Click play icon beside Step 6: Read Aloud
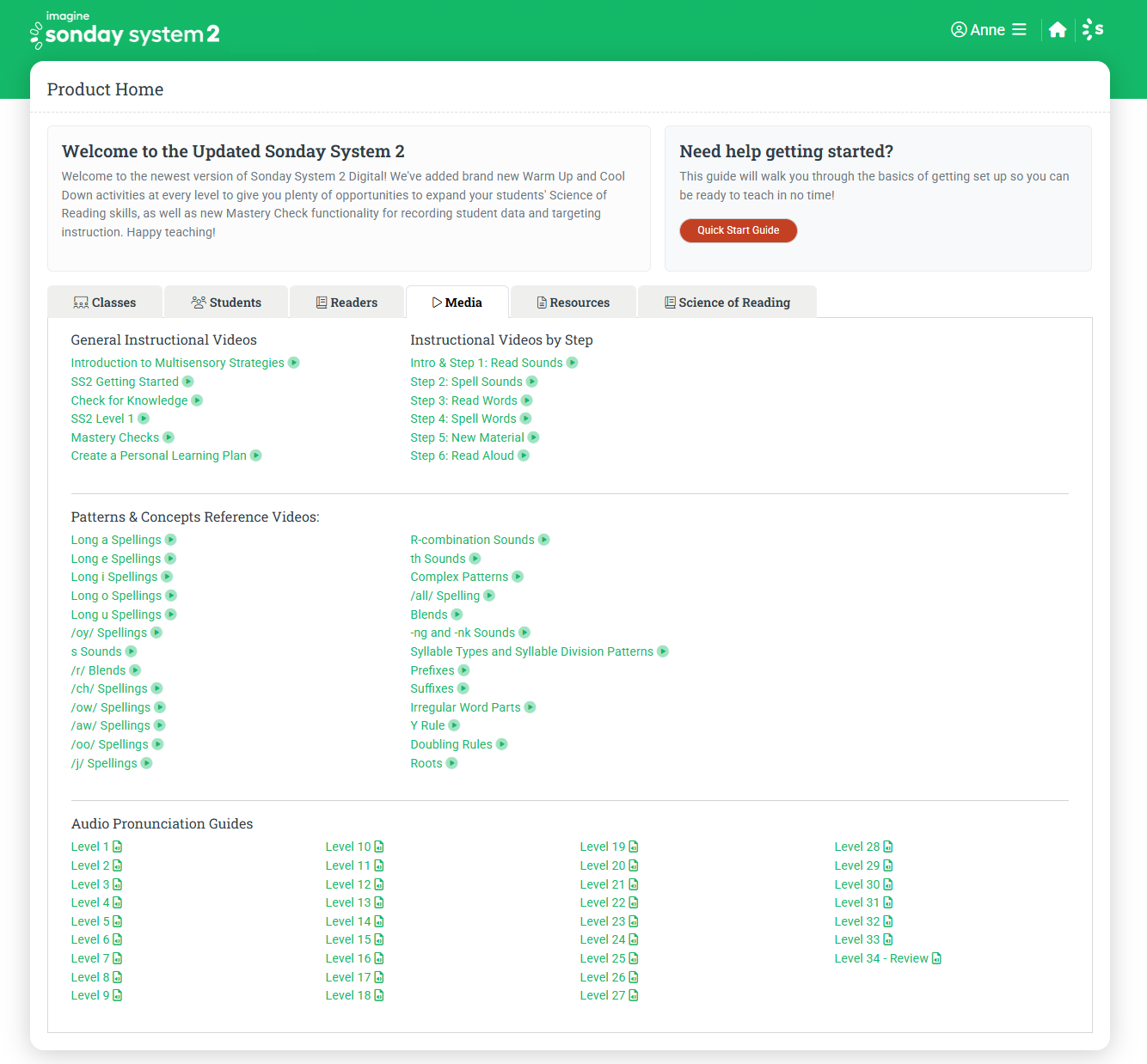Image resolution: width=1147 pixels, height=1064 pixels. (x=524, y=456)
